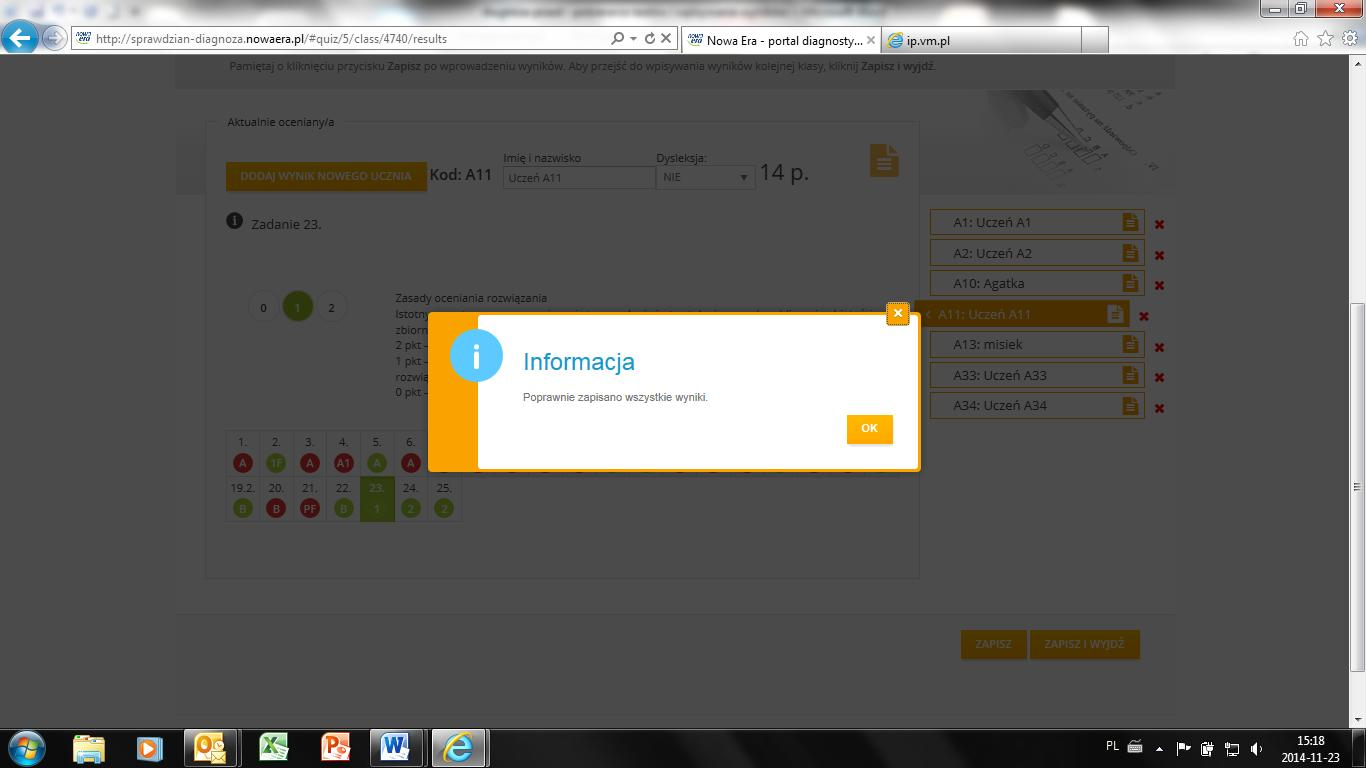This screenshot has width=1366, height=768.
Task: Go to question 5 in the grid
Action: point(377,453)
